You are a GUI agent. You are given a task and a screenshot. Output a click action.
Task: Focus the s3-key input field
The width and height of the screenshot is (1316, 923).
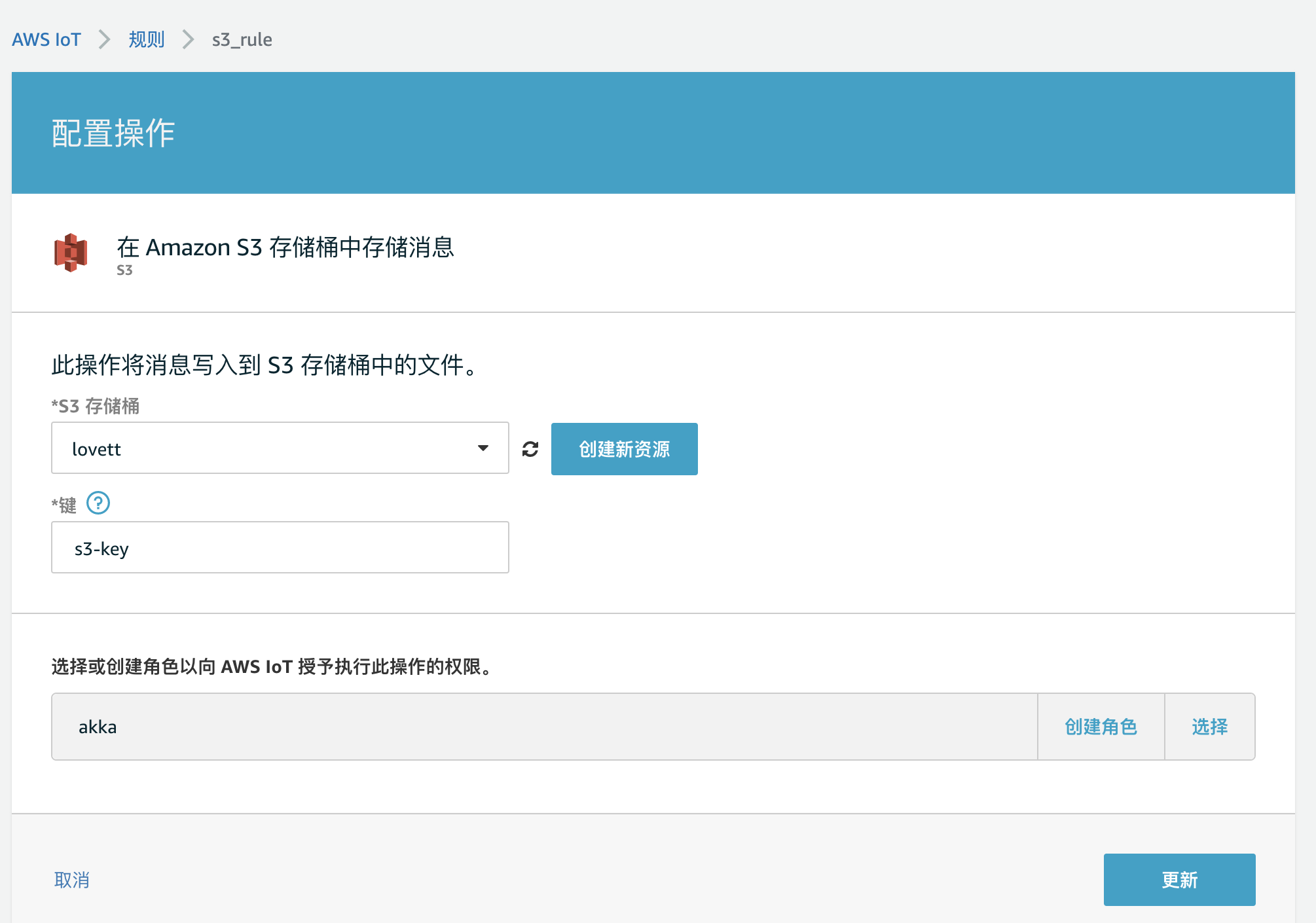pos(280,548)
